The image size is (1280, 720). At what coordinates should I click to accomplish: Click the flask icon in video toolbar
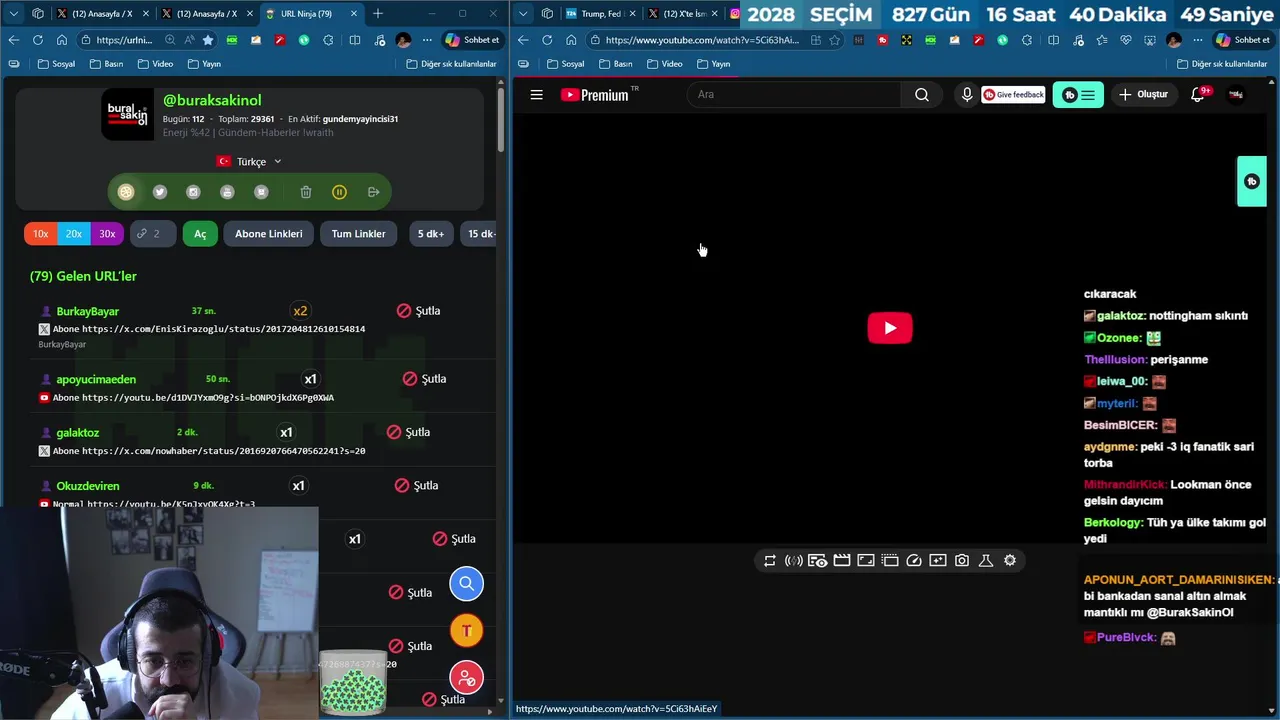click(x=986, y=561)
